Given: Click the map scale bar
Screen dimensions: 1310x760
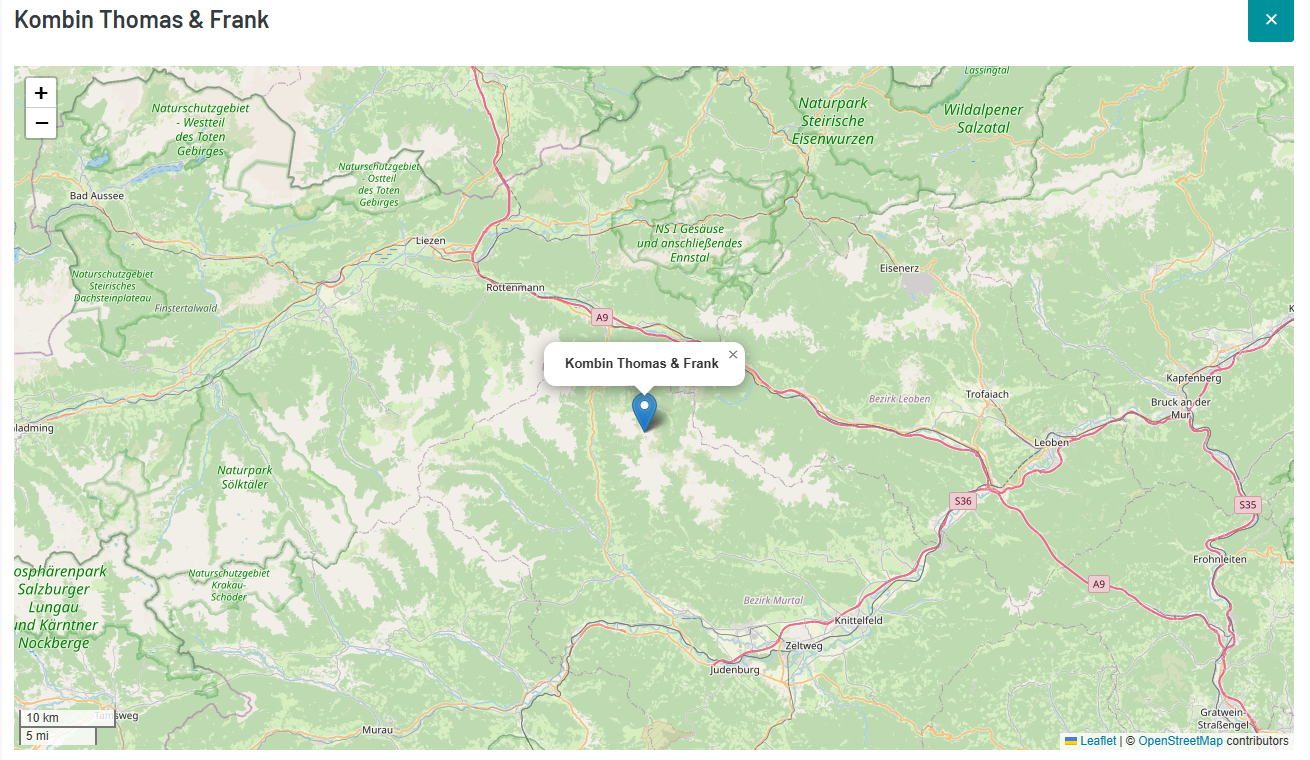Looking at the screenshot, I should (x=58, y=727).
